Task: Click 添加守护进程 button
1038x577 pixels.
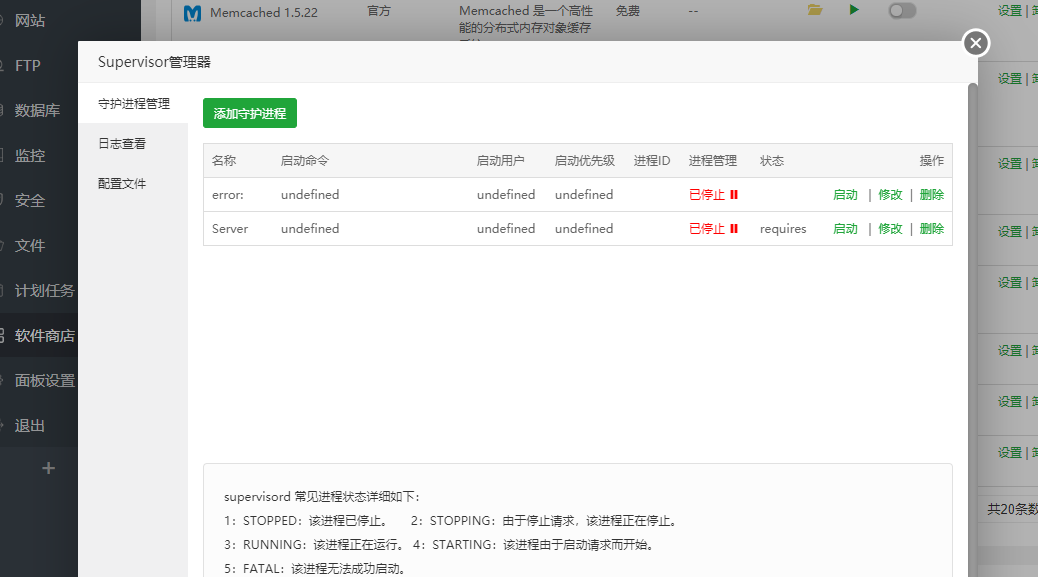Action: pos(250,113)
